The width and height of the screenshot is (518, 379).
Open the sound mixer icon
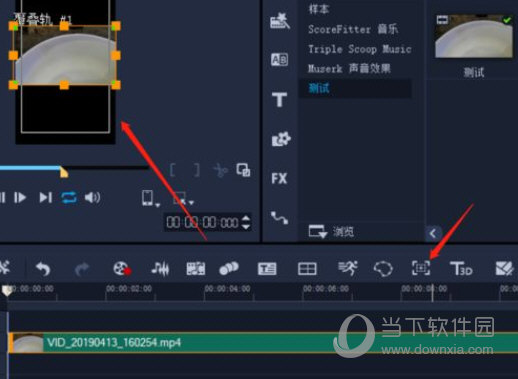tap(160, 269)
